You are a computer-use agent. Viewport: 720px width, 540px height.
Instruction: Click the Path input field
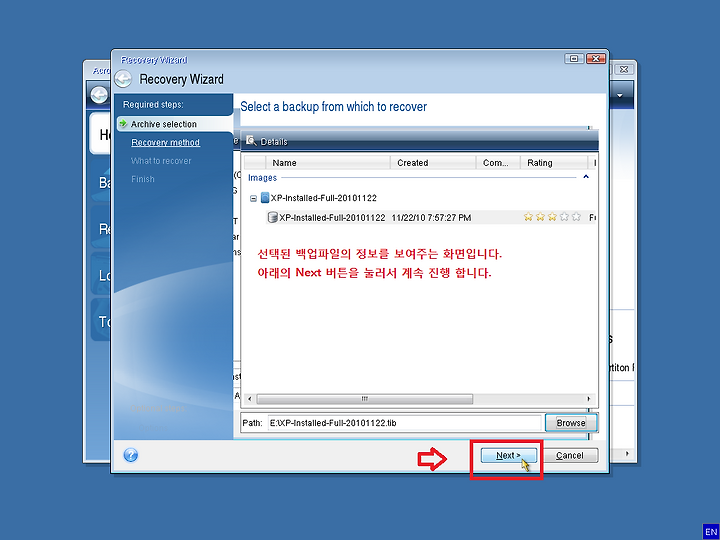pos(405,423)
